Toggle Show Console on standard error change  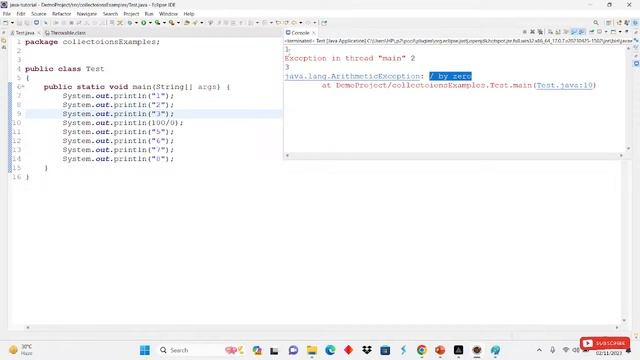pos(582,32)
